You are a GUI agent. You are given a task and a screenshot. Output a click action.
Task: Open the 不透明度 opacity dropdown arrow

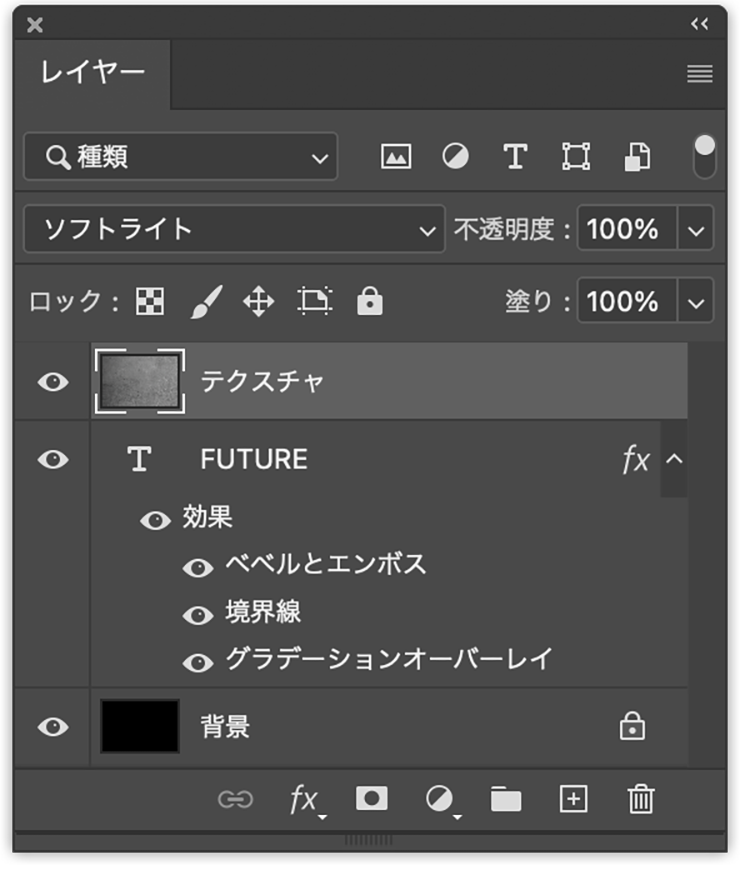coord(696,230)
